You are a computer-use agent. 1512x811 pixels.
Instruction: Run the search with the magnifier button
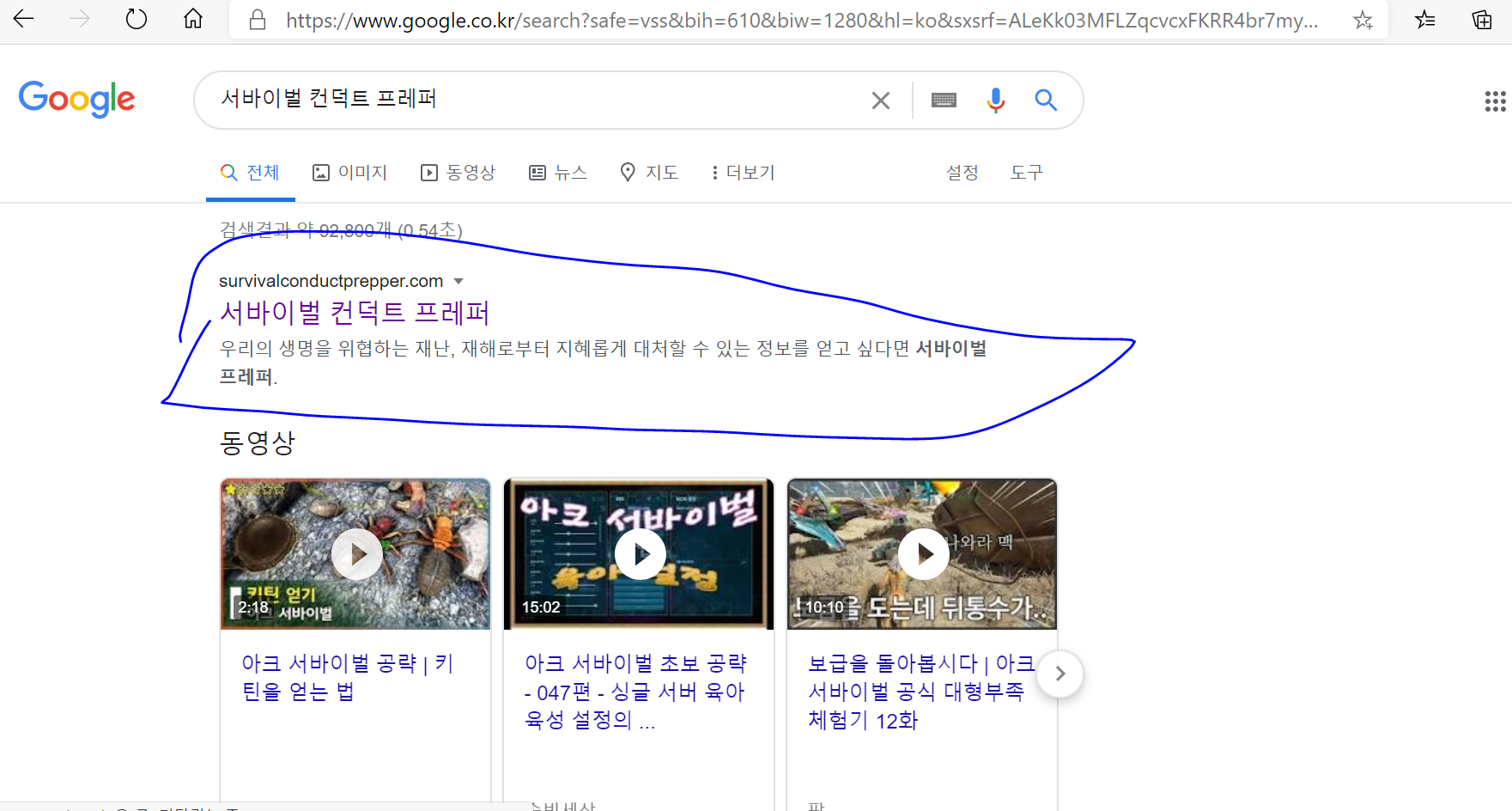point(1046,101)
